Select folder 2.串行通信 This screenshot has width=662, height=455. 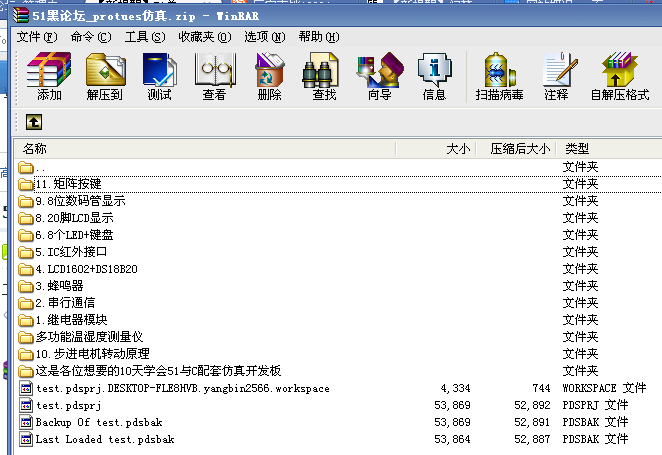[x=65, y=303]
